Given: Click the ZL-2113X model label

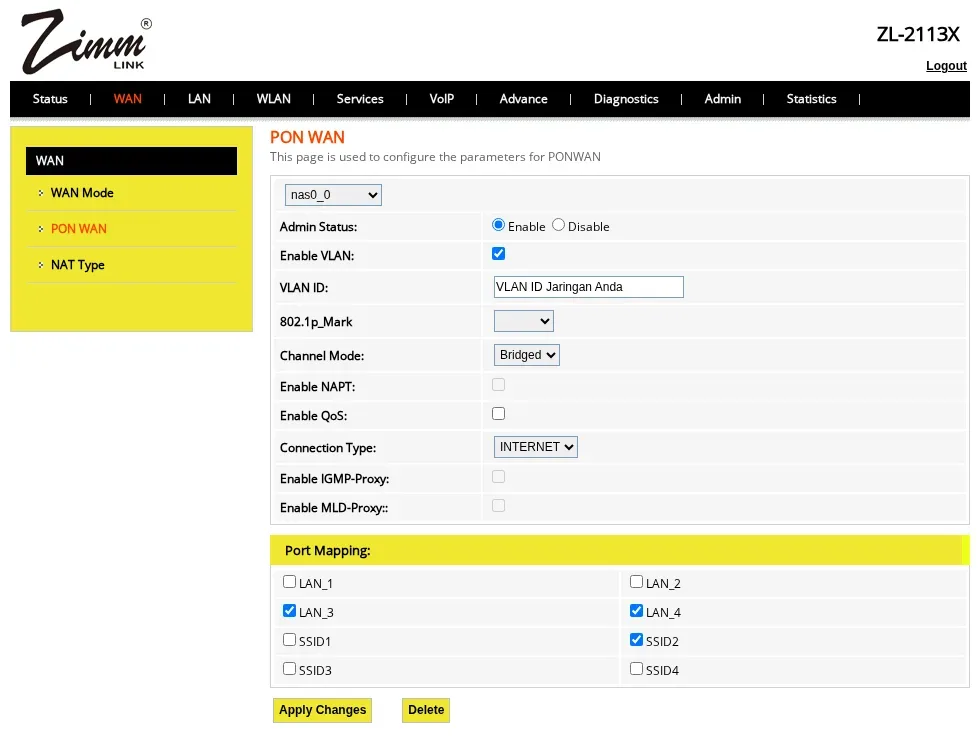Looking at the screenshot, I should [918, 34].
